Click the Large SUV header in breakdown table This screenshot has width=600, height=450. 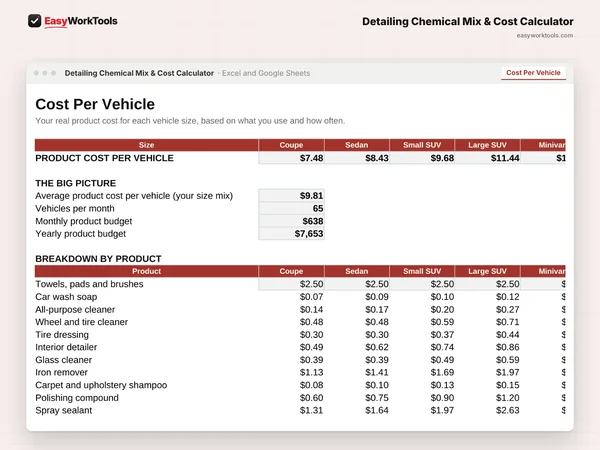487,271
